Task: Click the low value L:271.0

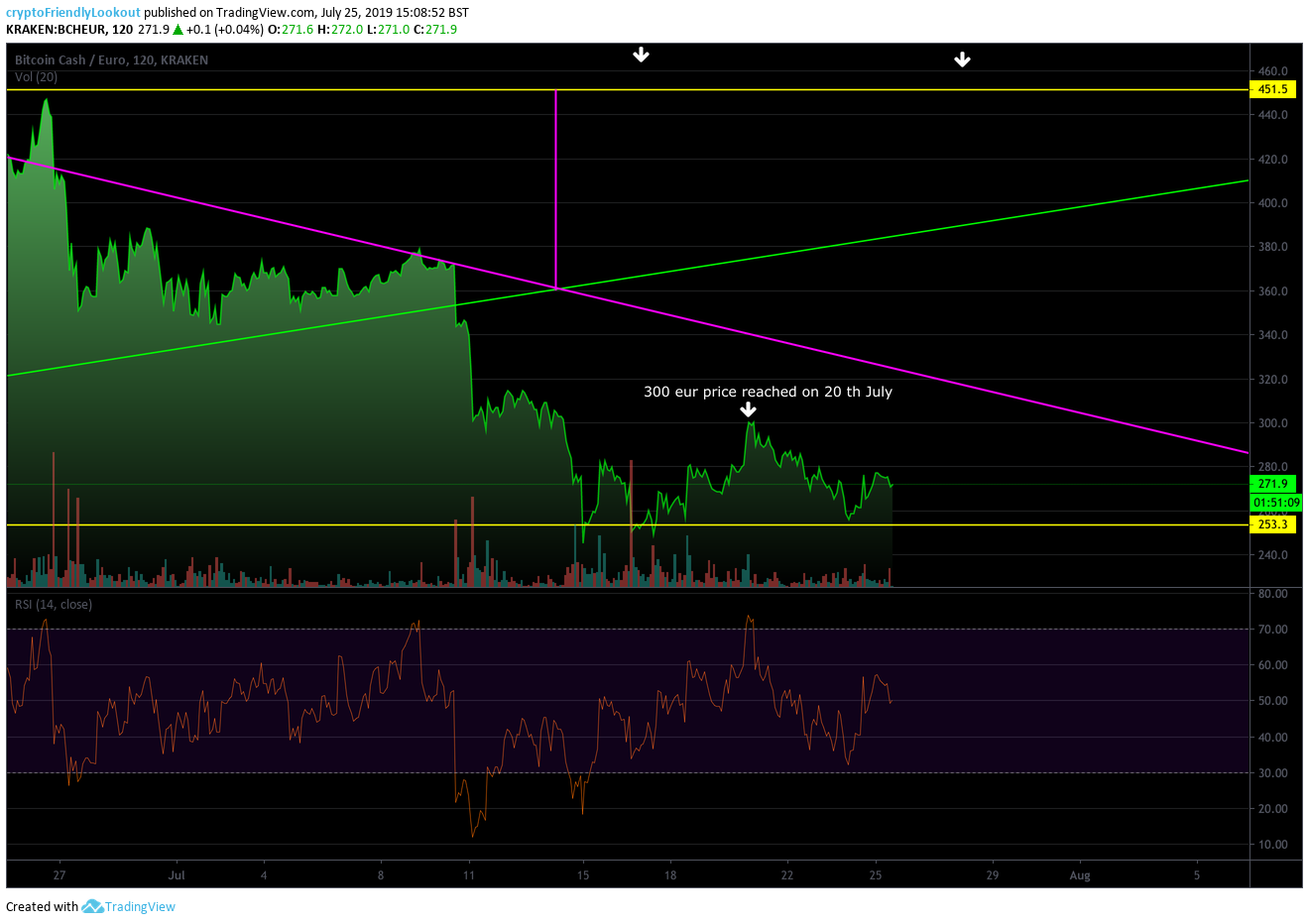Action: point(388,30)
